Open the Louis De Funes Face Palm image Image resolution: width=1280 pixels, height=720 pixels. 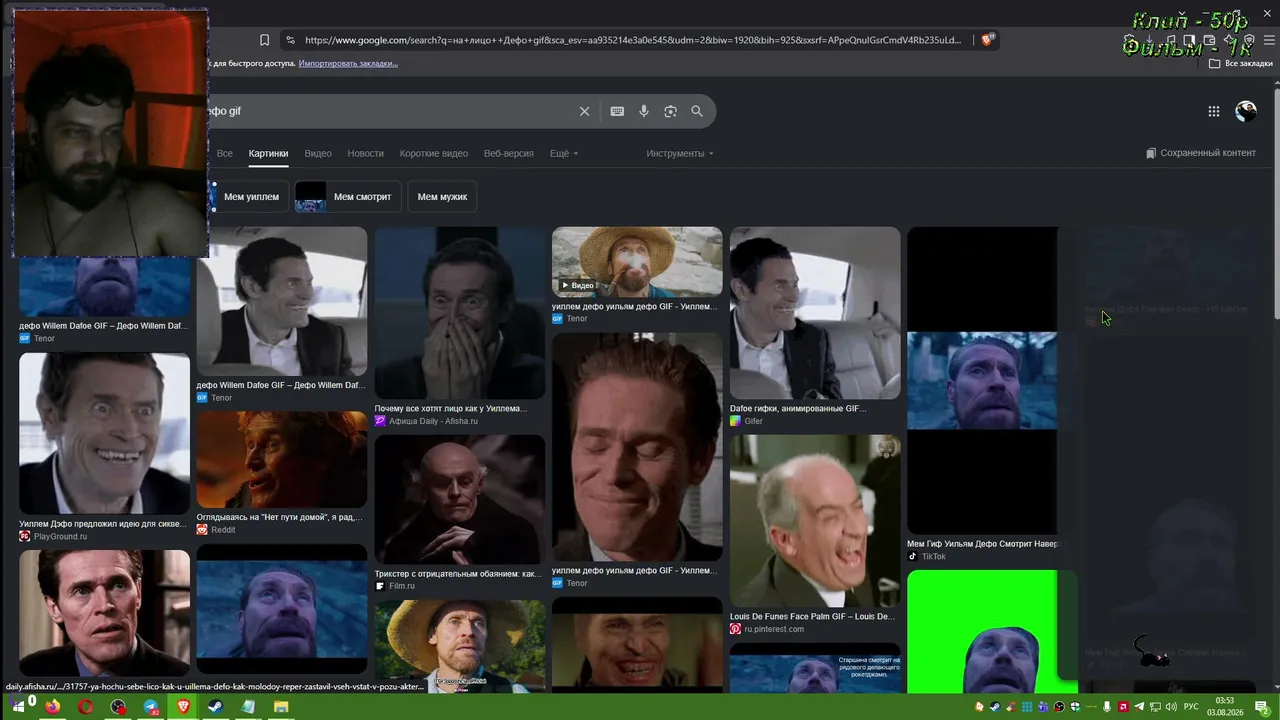815,521
